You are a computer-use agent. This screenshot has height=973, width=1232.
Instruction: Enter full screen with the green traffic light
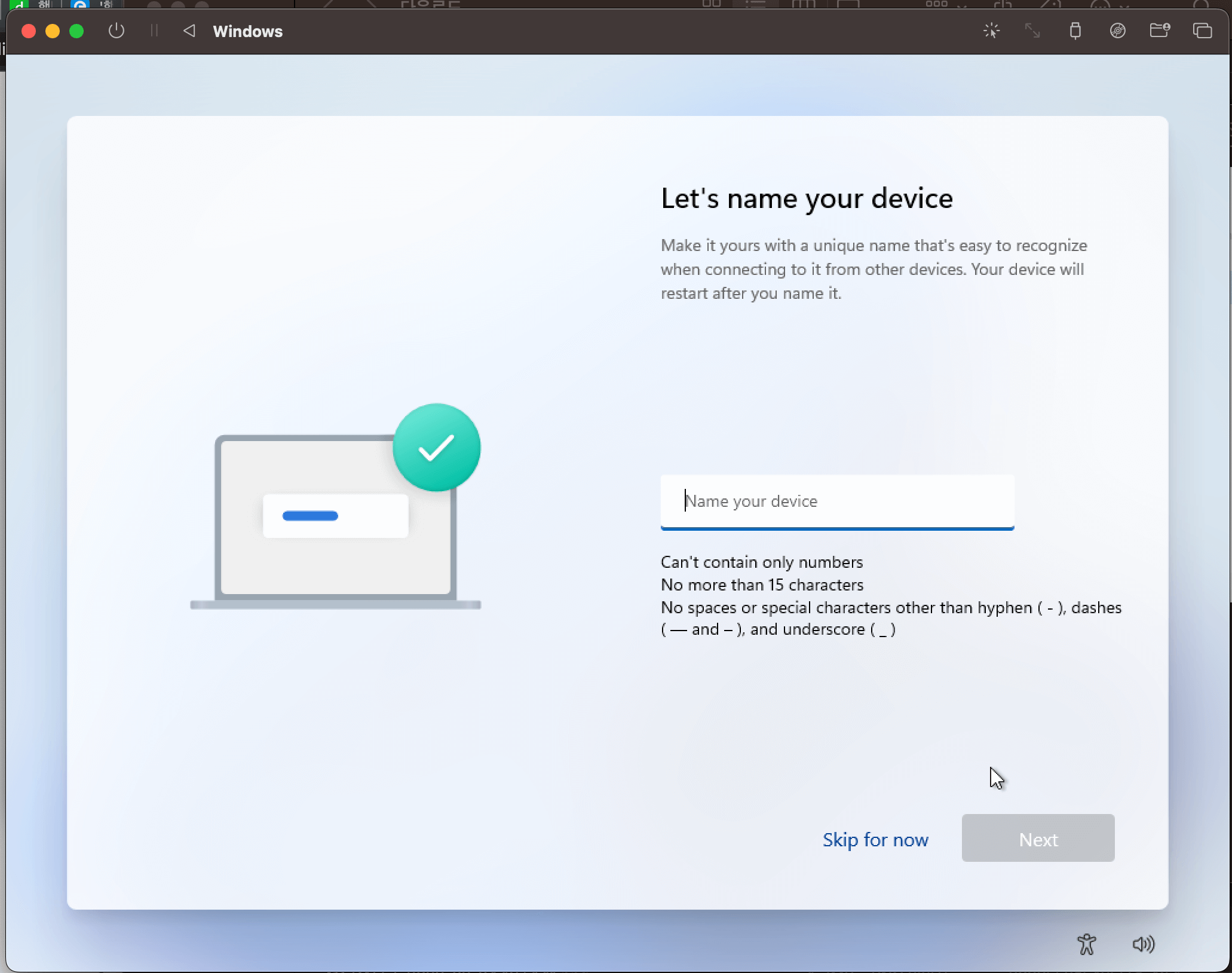click(x=76, y=31)
